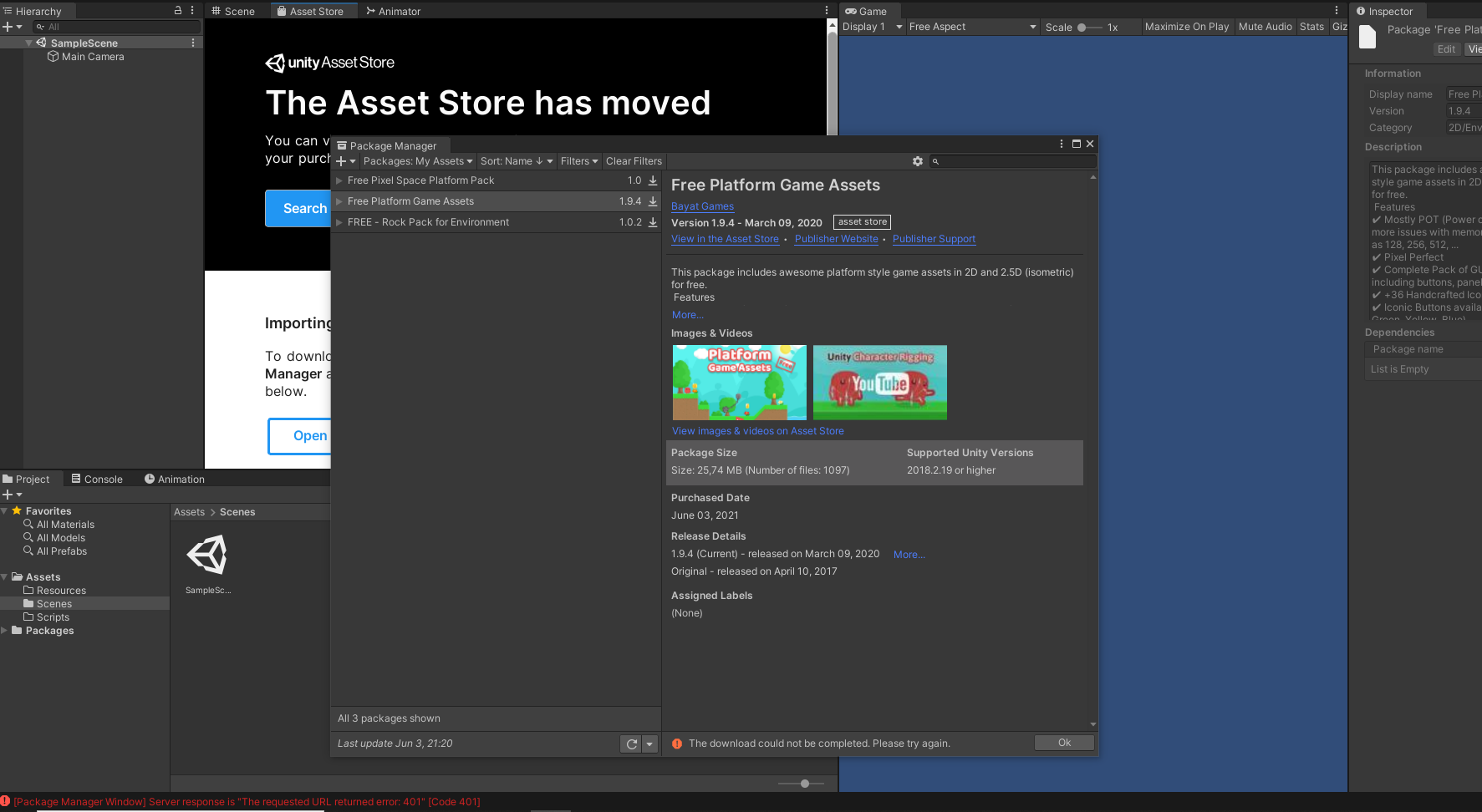The image size is (1482, 812).
Task: Open the Publisher Website link
Action: click(837, 239)
